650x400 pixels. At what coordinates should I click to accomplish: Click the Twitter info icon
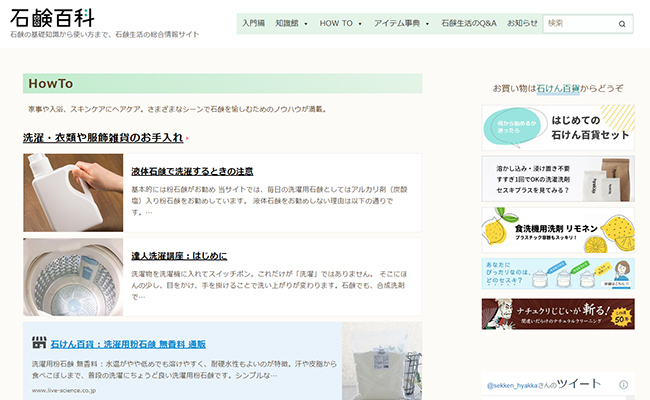coord(623,385)
